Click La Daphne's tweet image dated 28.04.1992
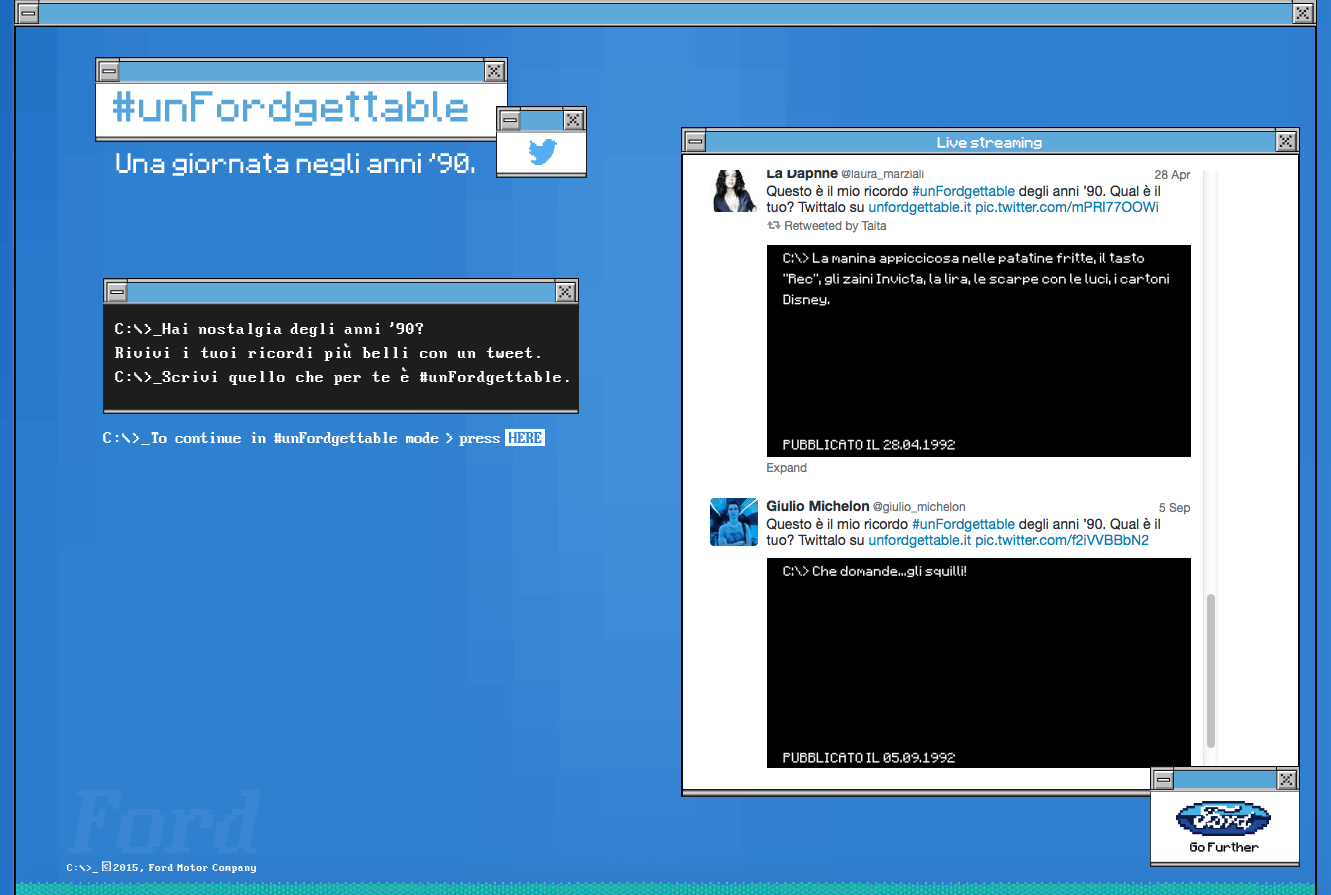The width and height of the screenshot is (1331, 895). point(979,351)
